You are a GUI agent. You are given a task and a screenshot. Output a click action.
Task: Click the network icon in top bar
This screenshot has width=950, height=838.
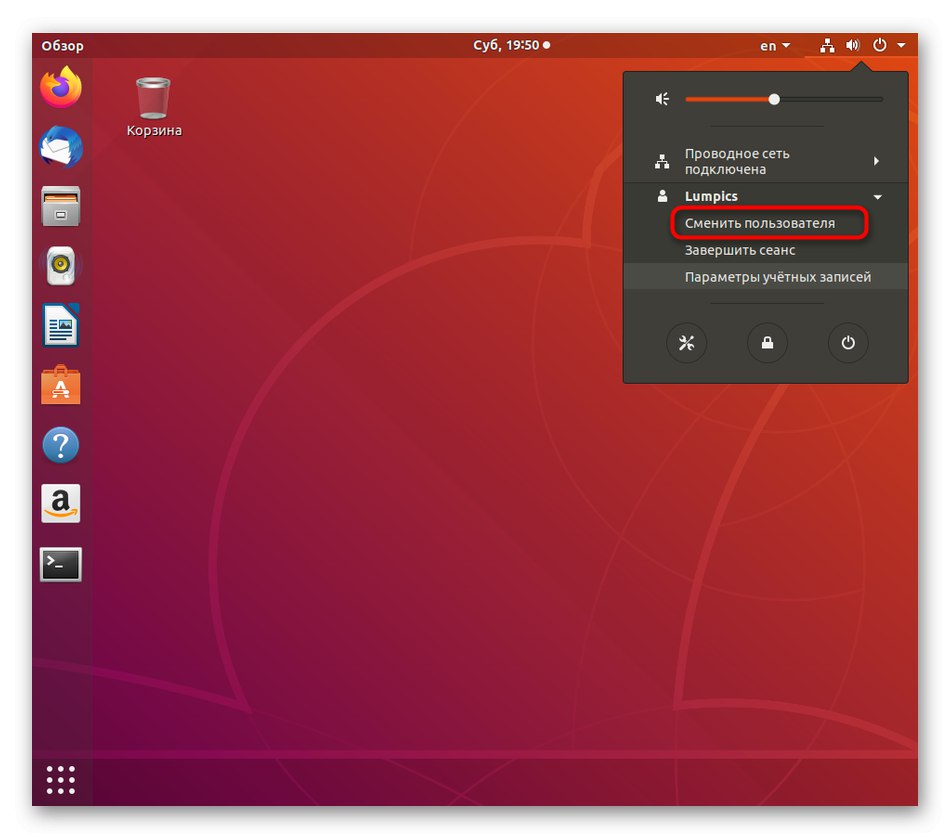[827, 45]
